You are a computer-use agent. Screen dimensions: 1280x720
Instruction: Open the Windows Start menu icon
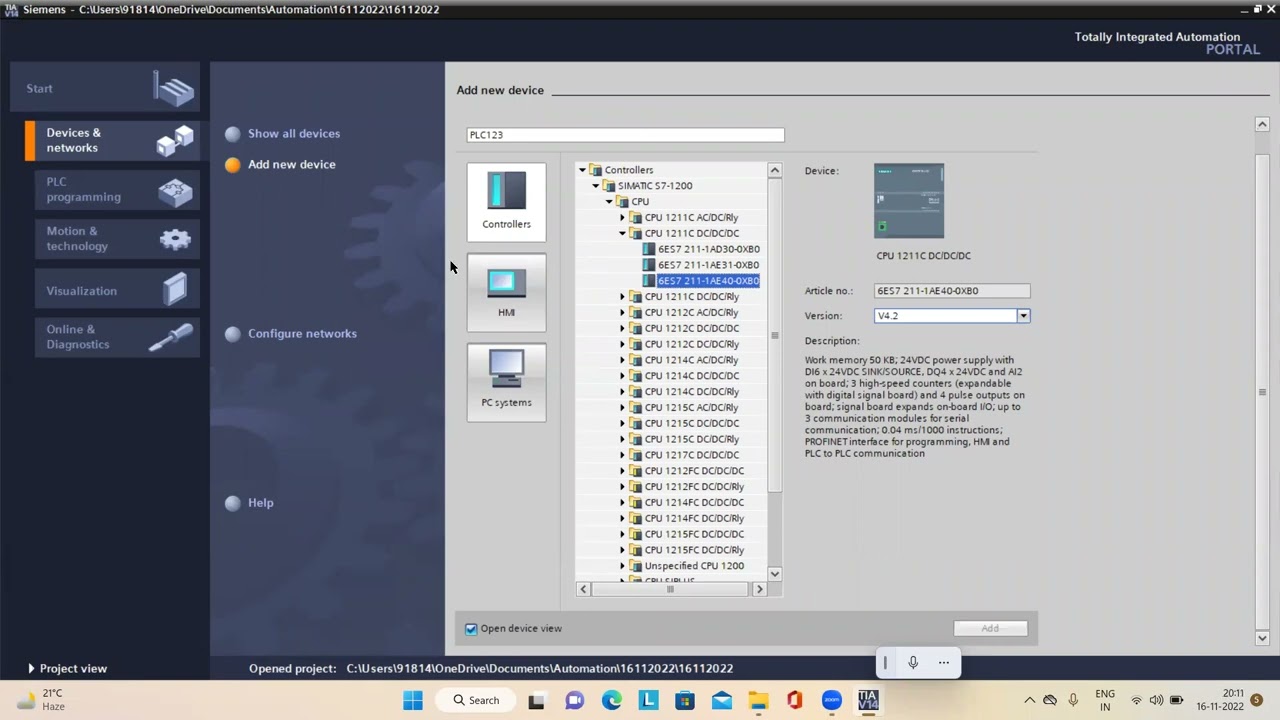(413, 700)
